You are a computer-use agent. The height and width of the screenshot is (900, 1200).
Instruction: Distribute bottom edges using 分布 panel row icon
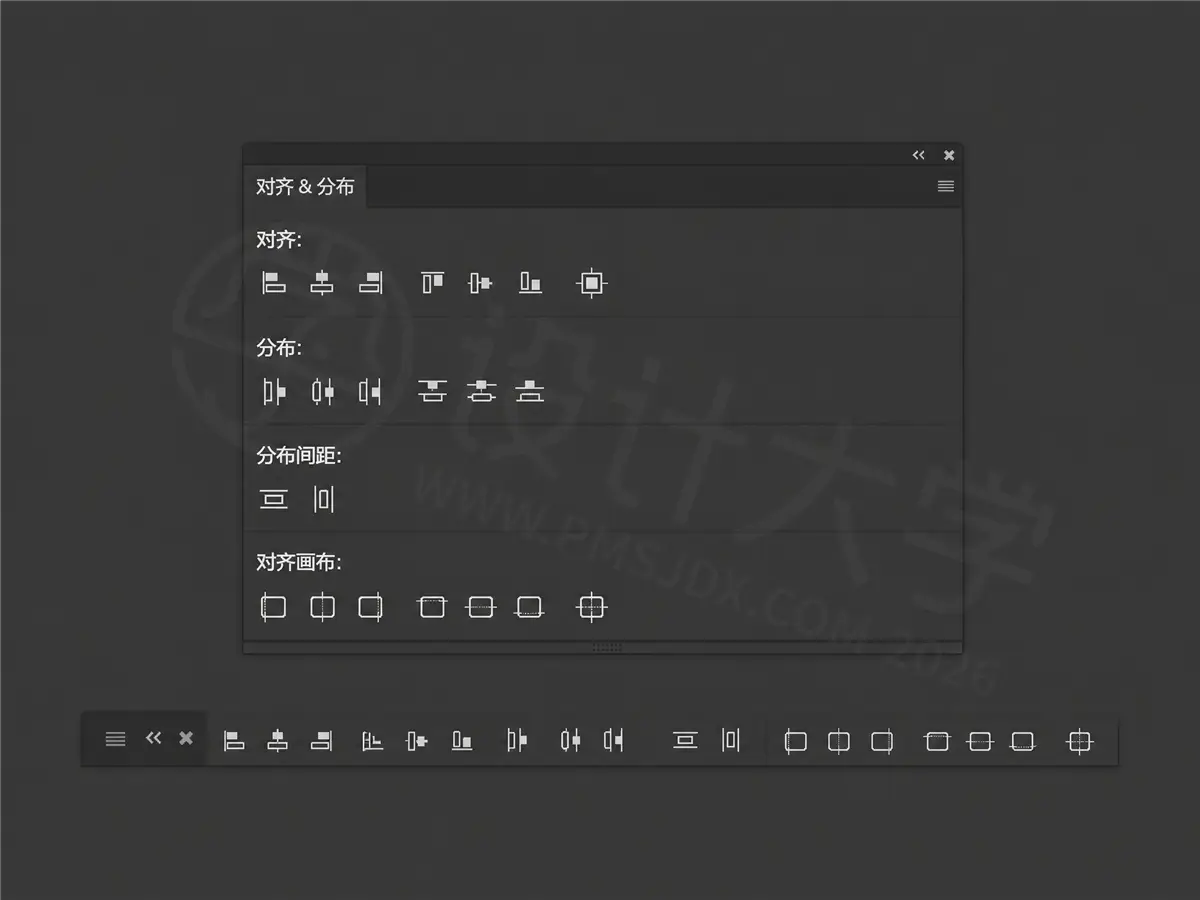tap(530, 391)
